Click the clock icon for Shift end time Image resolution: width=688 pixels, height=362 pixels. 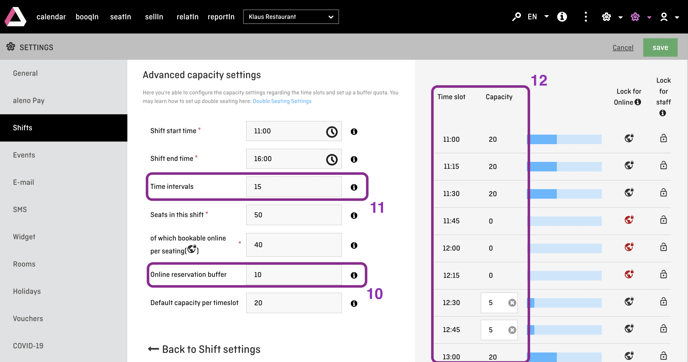pyautogui.click(x=332, y=159)
